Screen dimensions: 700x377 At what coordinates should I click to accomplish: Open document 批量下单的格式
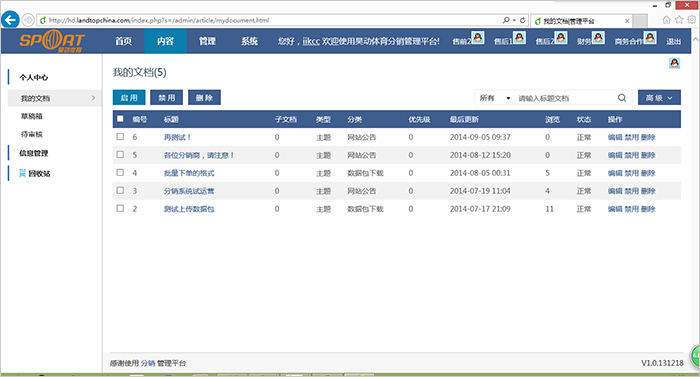(189, 173)
